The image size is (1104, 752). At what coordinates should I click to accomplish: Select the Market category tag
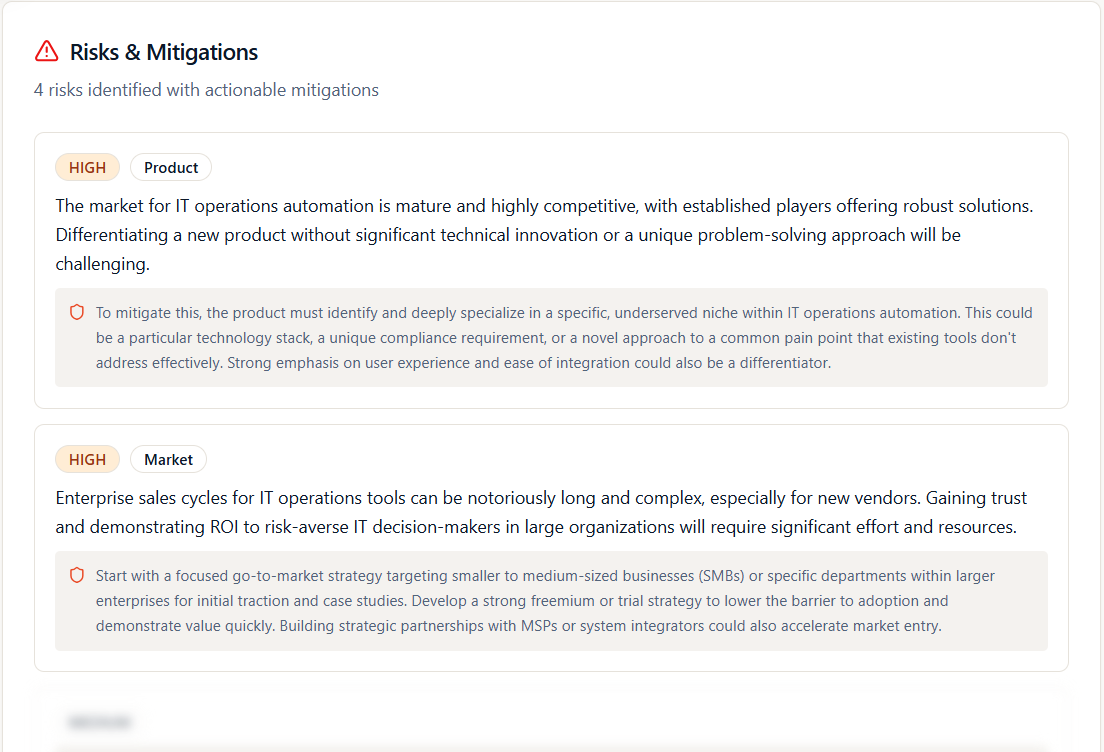[168, 459]
